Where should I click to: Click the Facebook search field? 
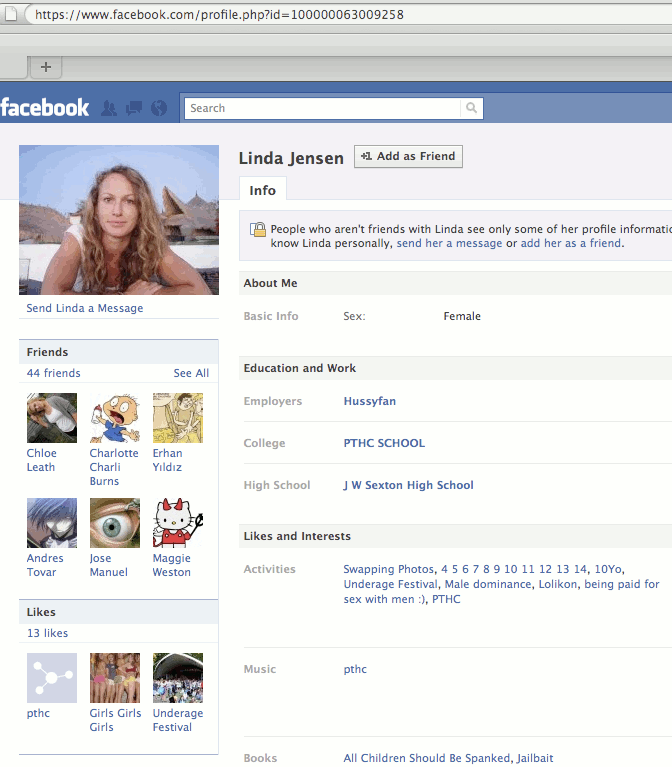323,108
